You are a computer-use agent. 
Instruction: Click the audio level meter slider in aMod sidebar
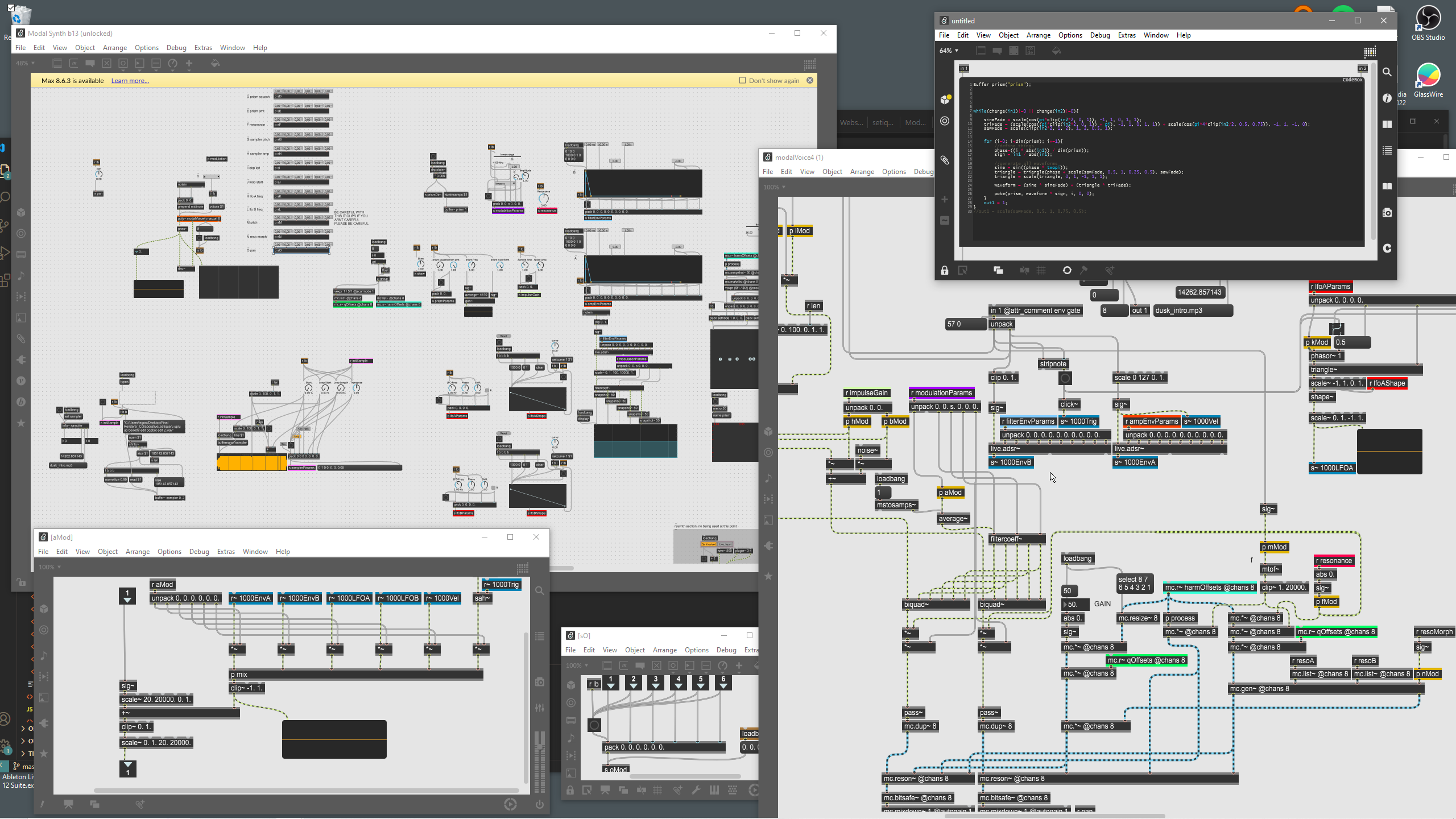(539, 762)
